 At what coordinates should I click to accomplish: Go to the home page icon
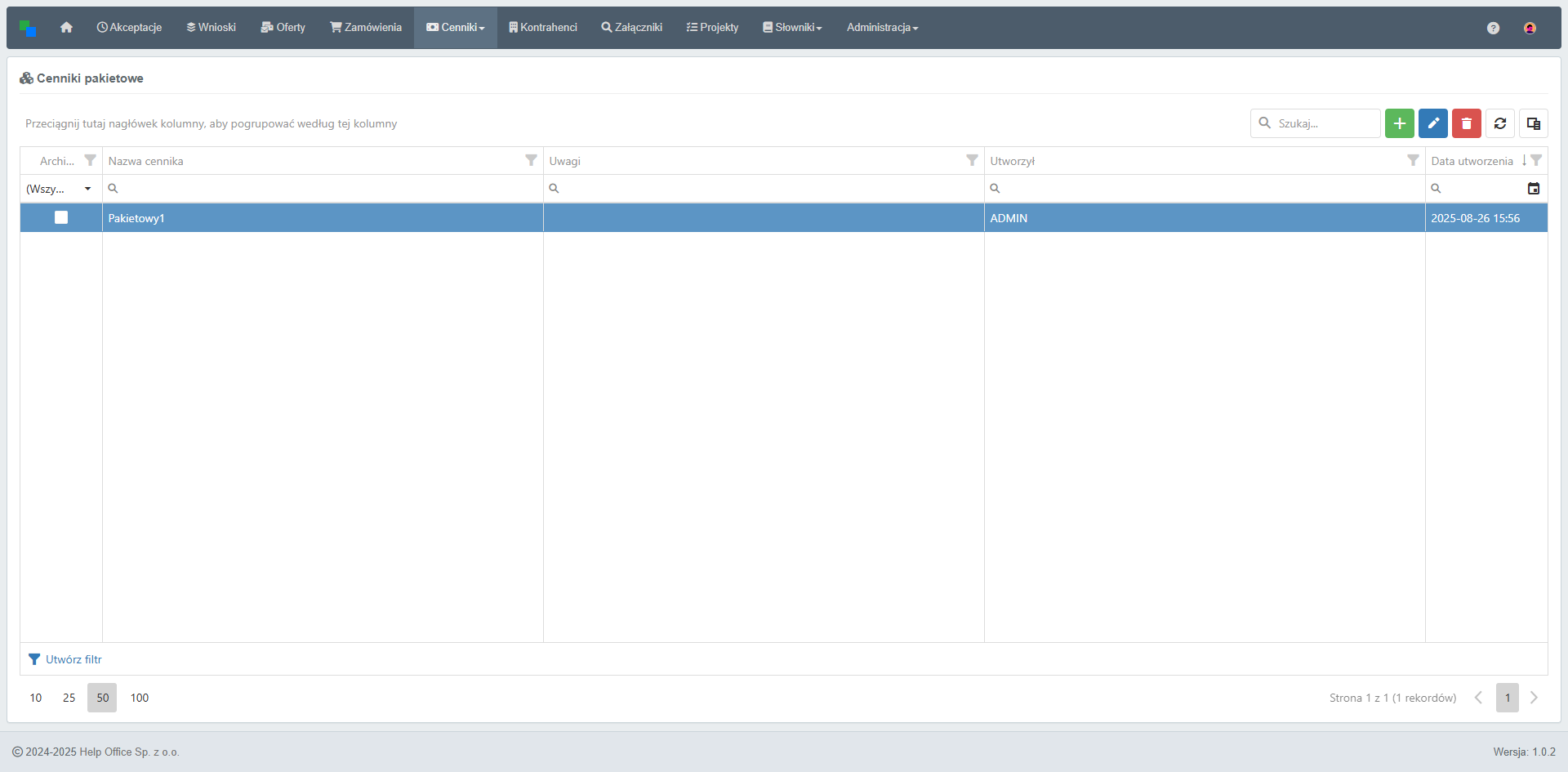66,28
